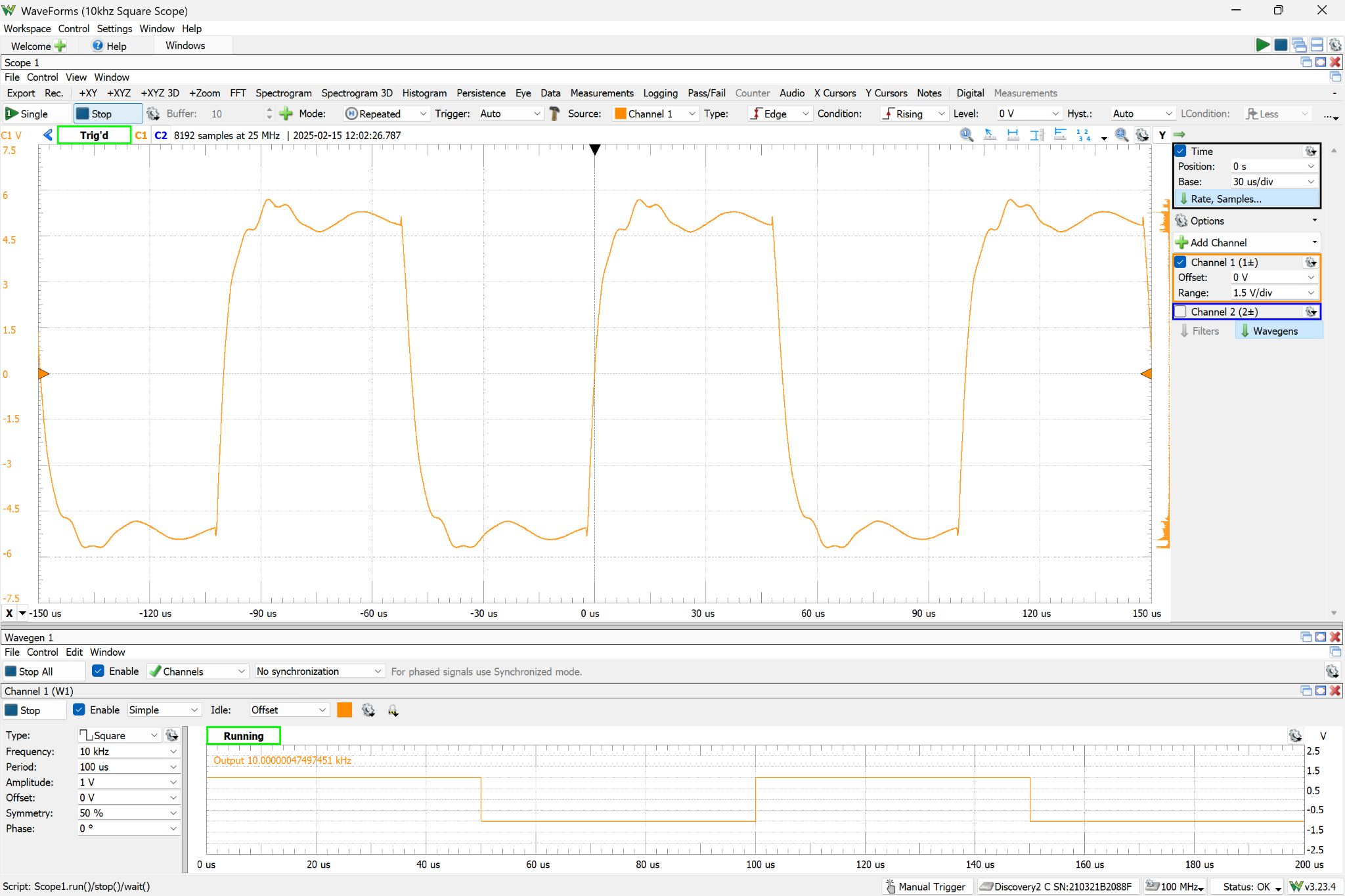
Task: Open the Channel 2 gear settings menu
Action: [x=1311, y=312]
